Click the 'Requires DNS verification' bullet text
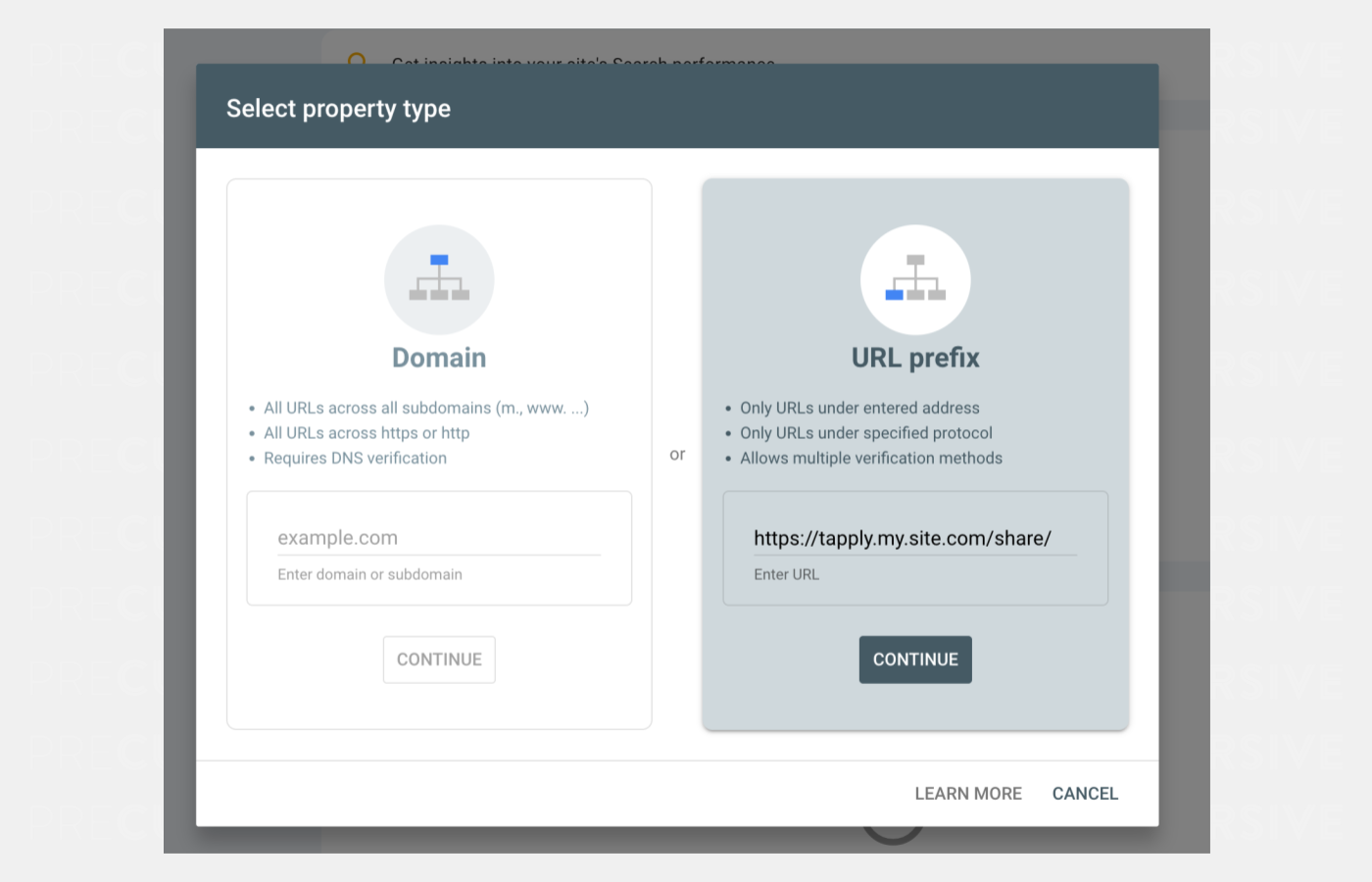The width and height of the screenshot is (1372, 882). (356, 458)
